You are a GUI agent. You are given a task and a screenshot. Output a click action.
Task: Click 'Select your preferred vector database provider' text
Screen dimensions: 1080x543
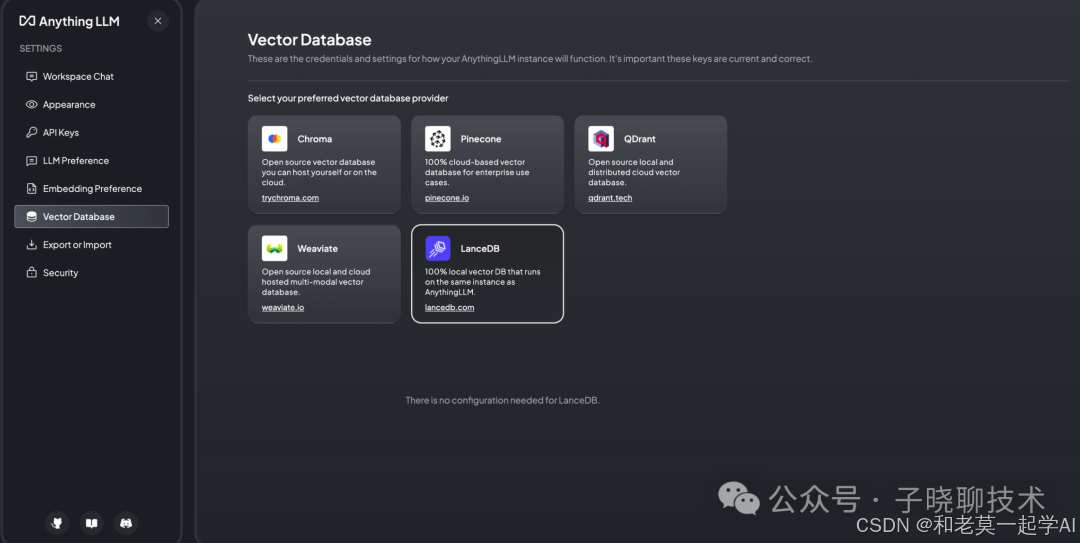coord(348,99)
